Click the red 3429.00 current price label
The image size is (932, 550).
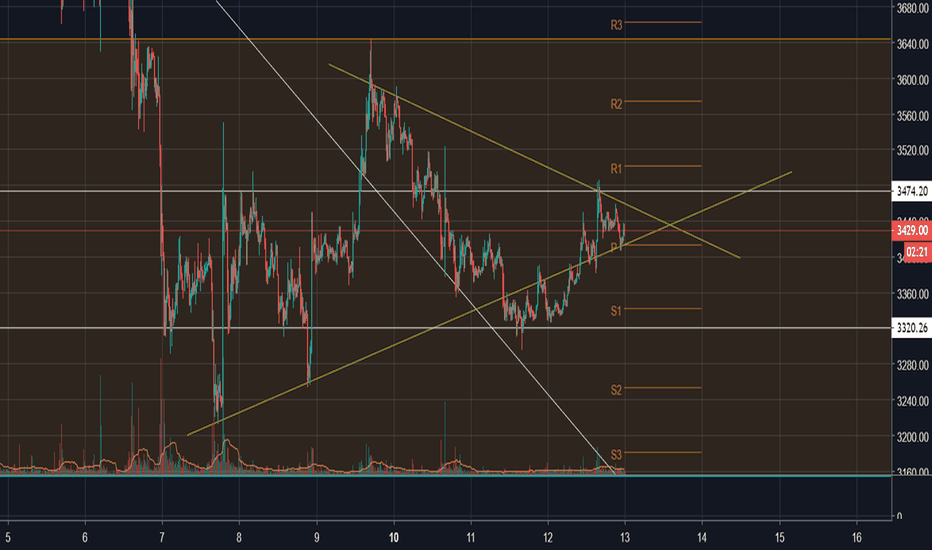[x=912, y=230]
